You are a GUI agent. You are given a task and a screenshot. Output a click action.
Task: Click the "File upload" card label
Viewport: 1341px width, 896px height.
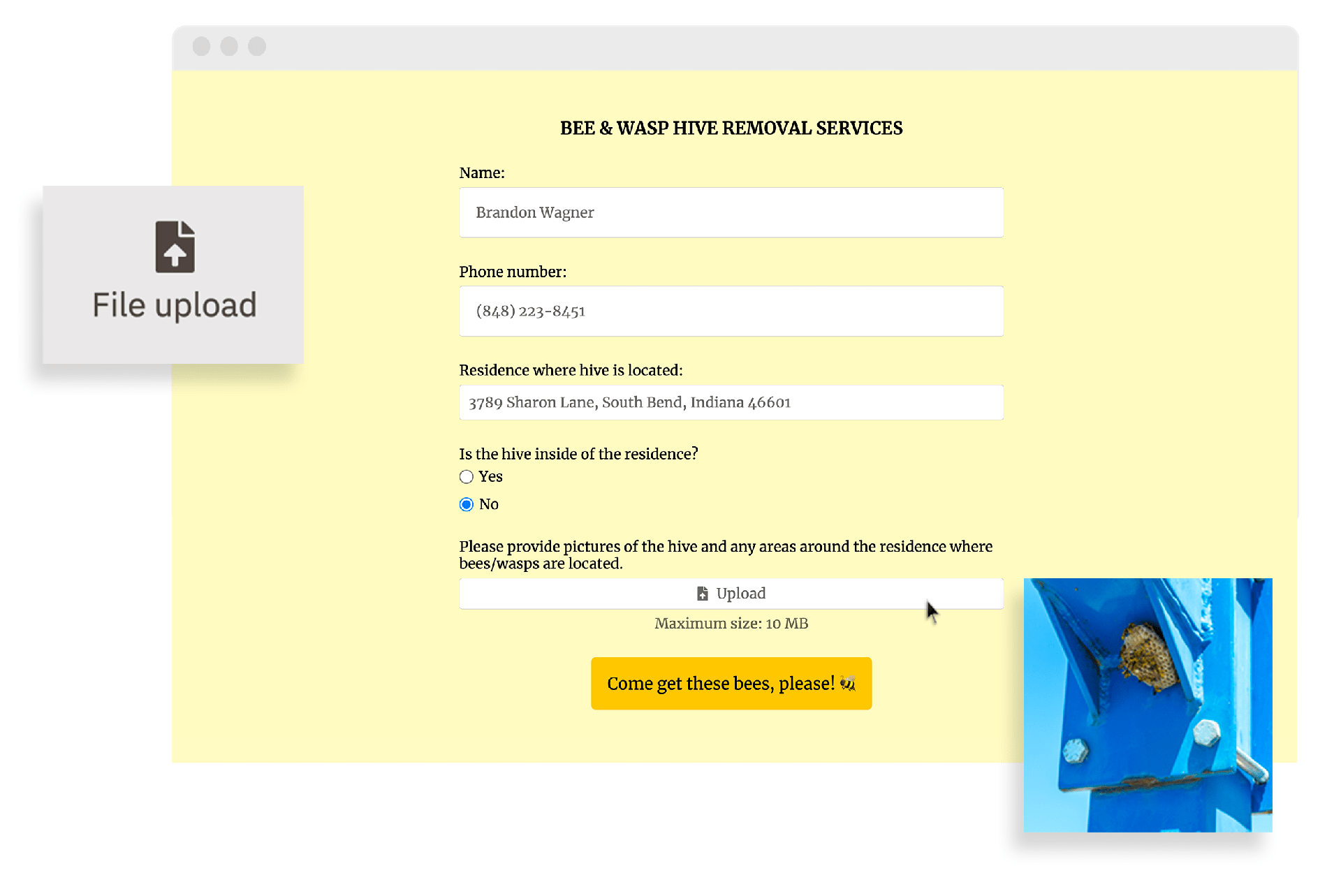(x=175, y=305)
